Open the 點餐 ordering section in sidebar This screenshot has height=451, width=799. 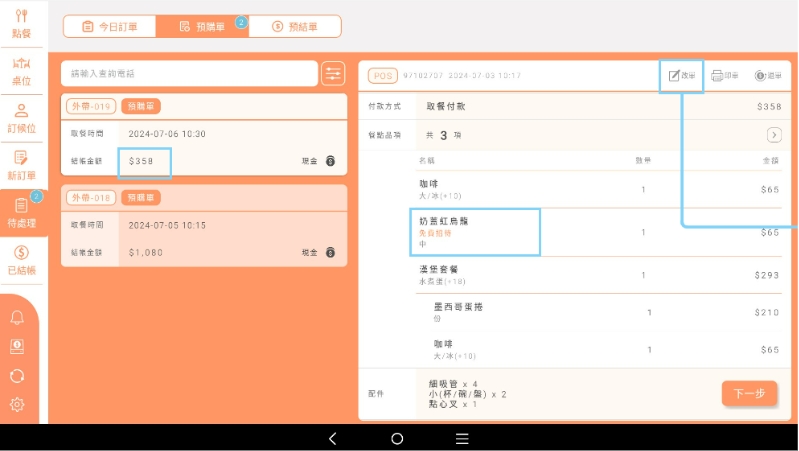pyautogui.click(x=20, y=24)
